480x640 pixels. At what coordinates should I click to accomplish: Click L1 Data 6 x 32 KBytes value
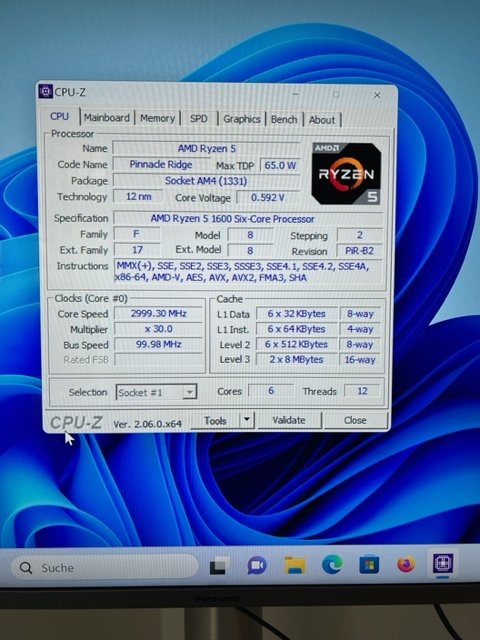pyautogui.click(x=297, y=314)
